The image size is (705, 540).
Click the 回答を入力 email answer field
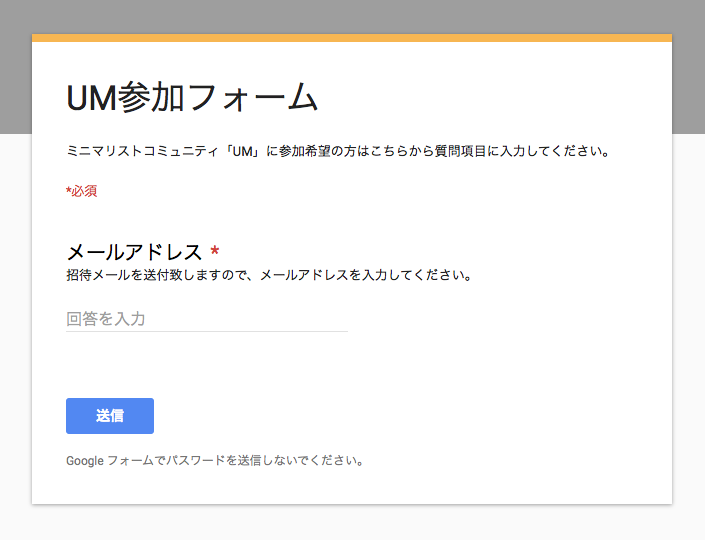pos(207,319)
